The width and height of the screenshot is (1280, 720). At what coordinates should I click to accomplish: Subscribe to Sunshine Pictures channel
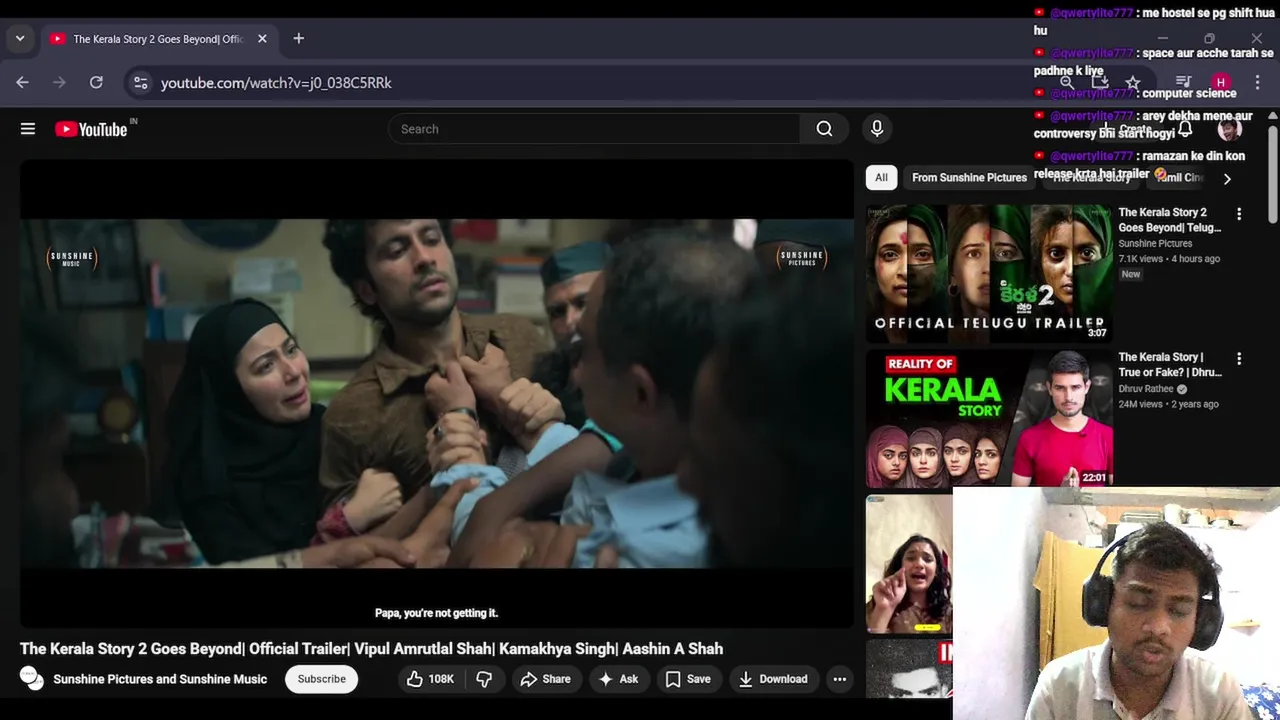point(321,679)
